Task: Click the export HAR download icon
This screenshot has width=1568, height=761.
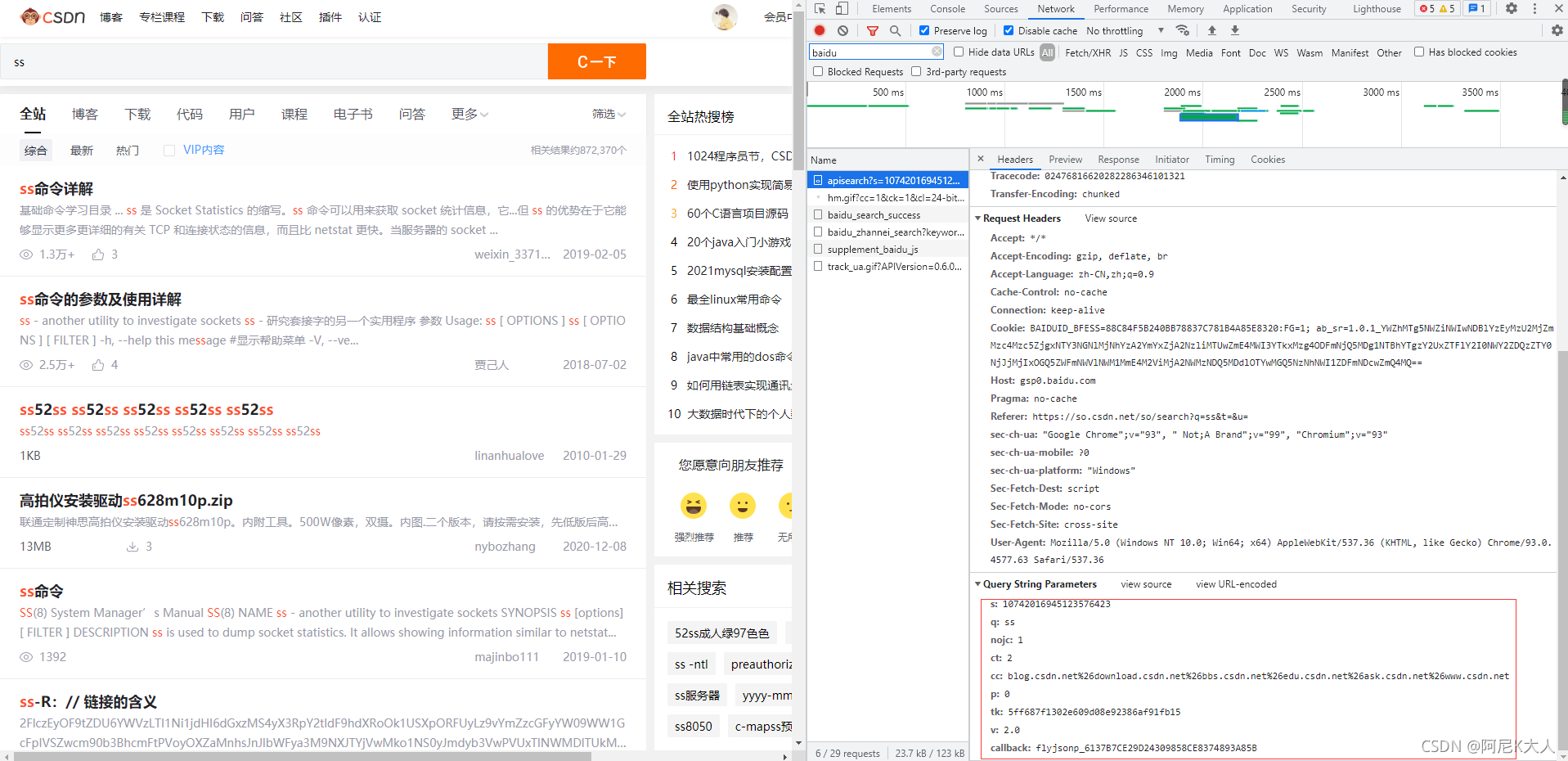Action: pyautogui.click(x=1235, y=30)
